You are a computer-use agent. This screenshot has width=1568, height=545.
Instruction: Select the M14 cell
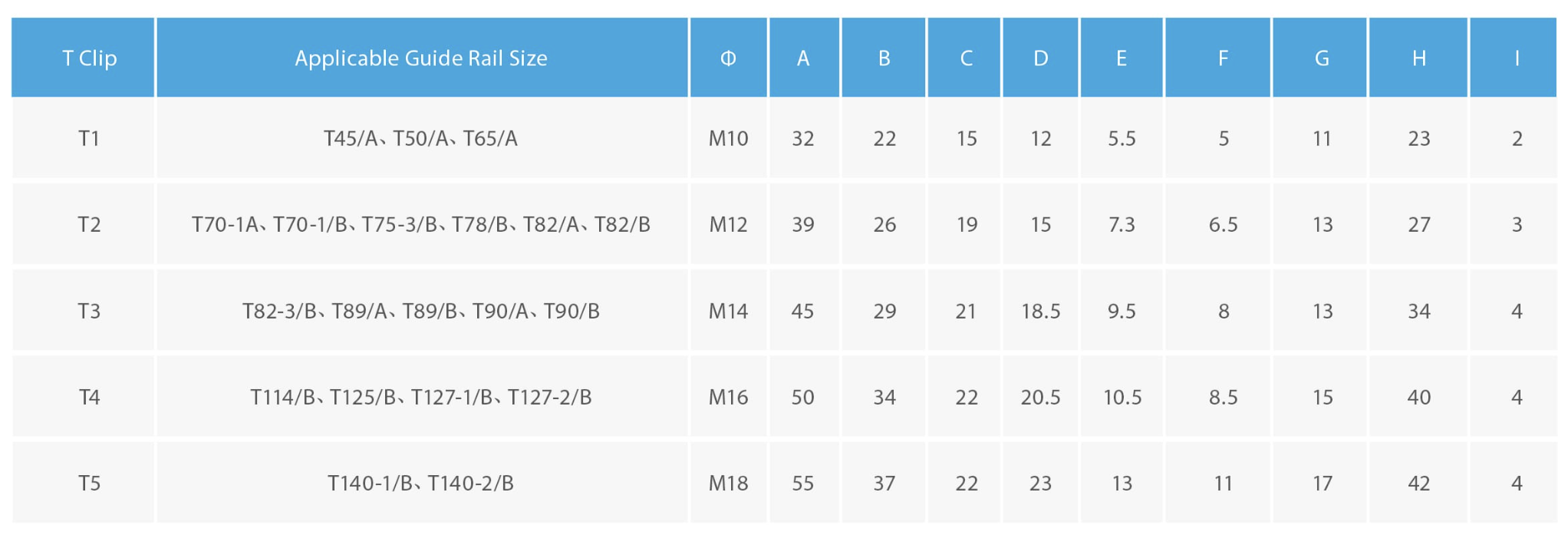pyautogui.click(x=728, y=312)
